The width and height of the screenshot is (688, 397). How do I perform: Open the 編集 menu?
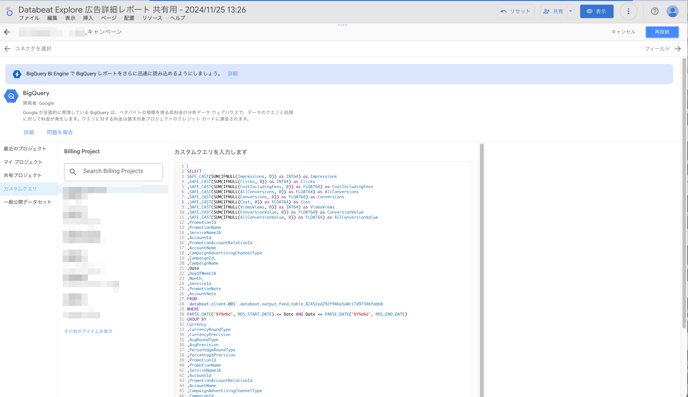coord(52,18)
